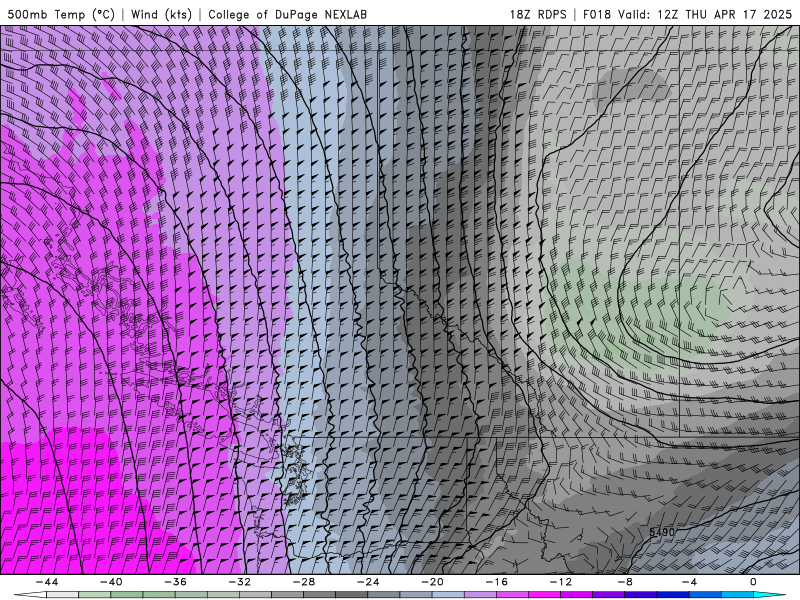Click the -12 colorbar label

tap(561, 582)
